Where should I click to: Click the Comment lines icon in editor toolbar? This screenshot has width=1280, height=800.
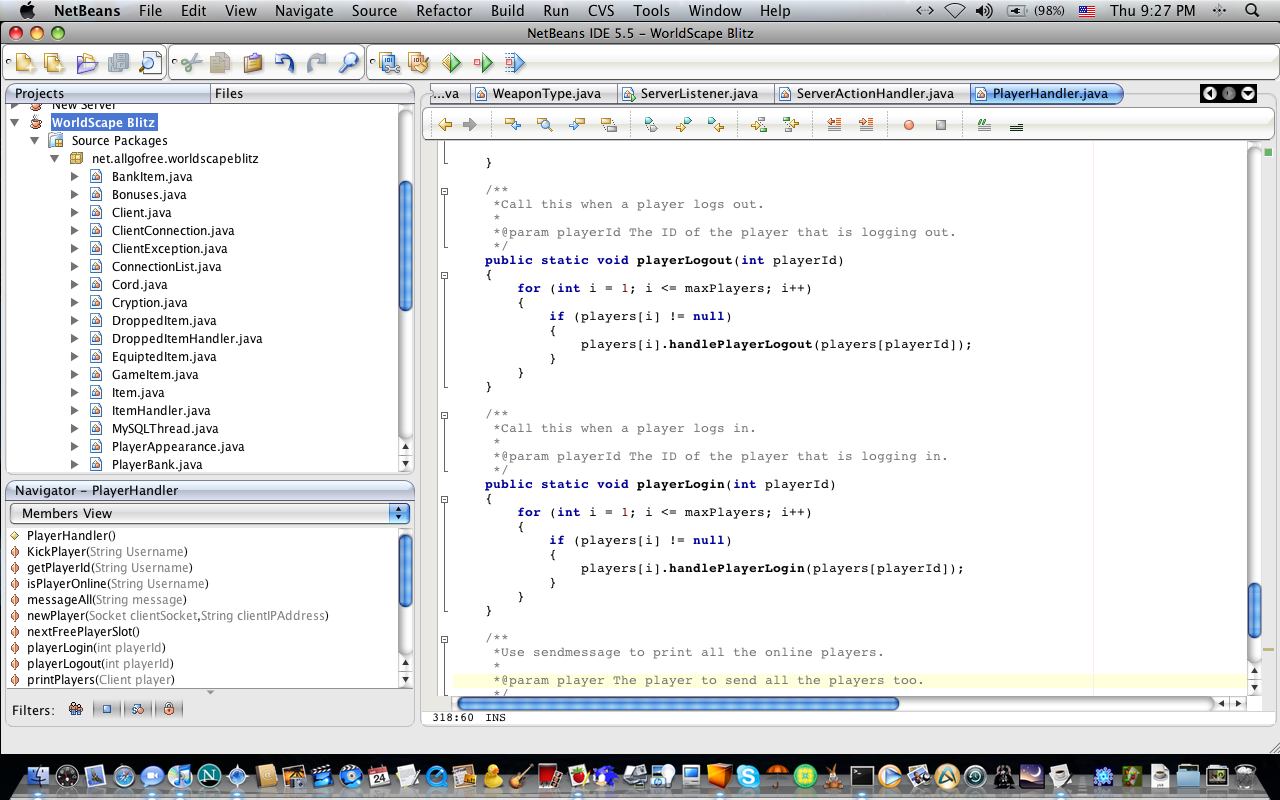(x=984, y=125)
